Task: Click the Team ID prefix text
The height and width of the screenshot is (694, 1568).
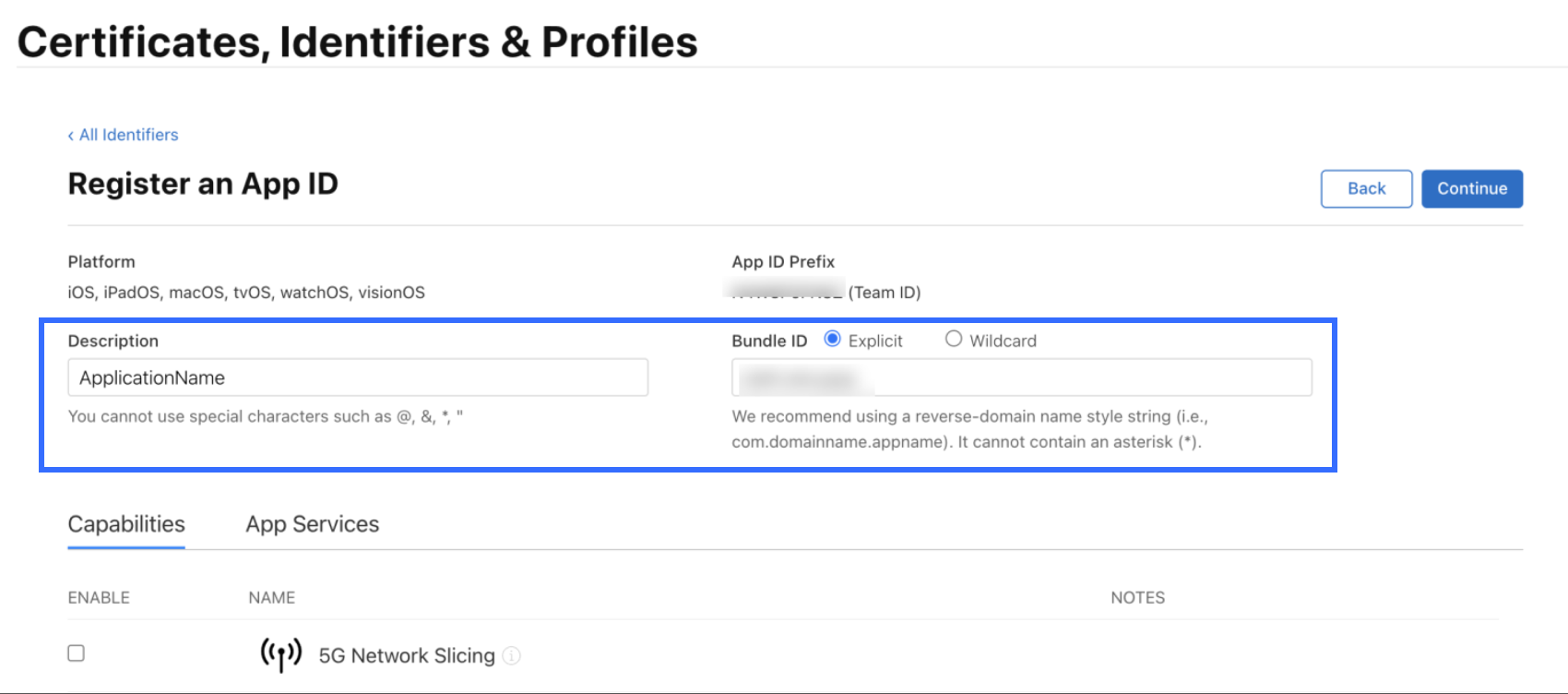Action: click(x=826, y=293)
